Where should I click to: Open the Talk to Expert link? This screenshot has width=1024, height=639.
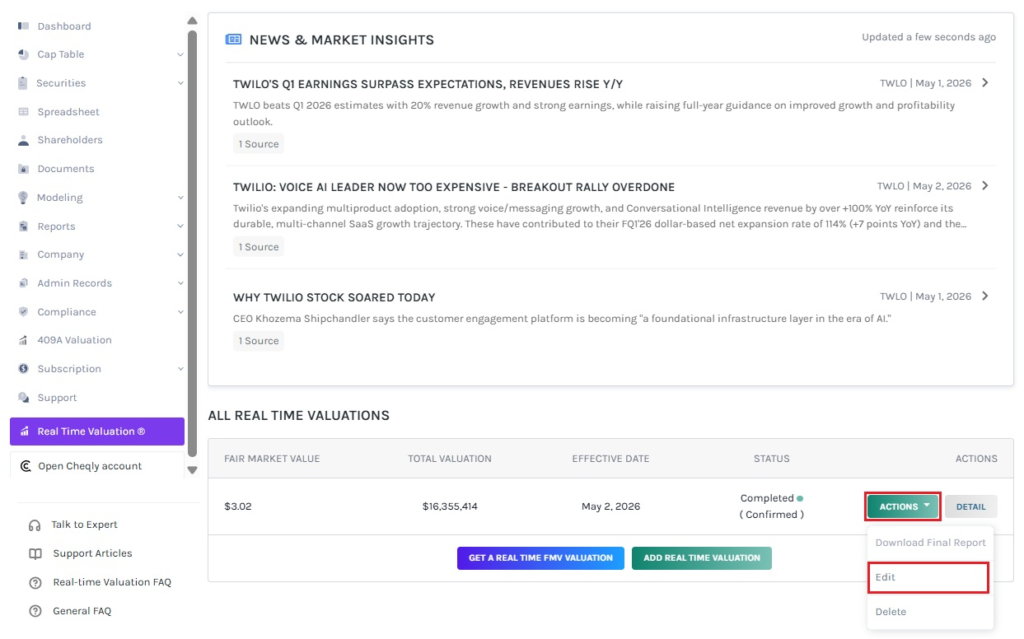(84, 525)
